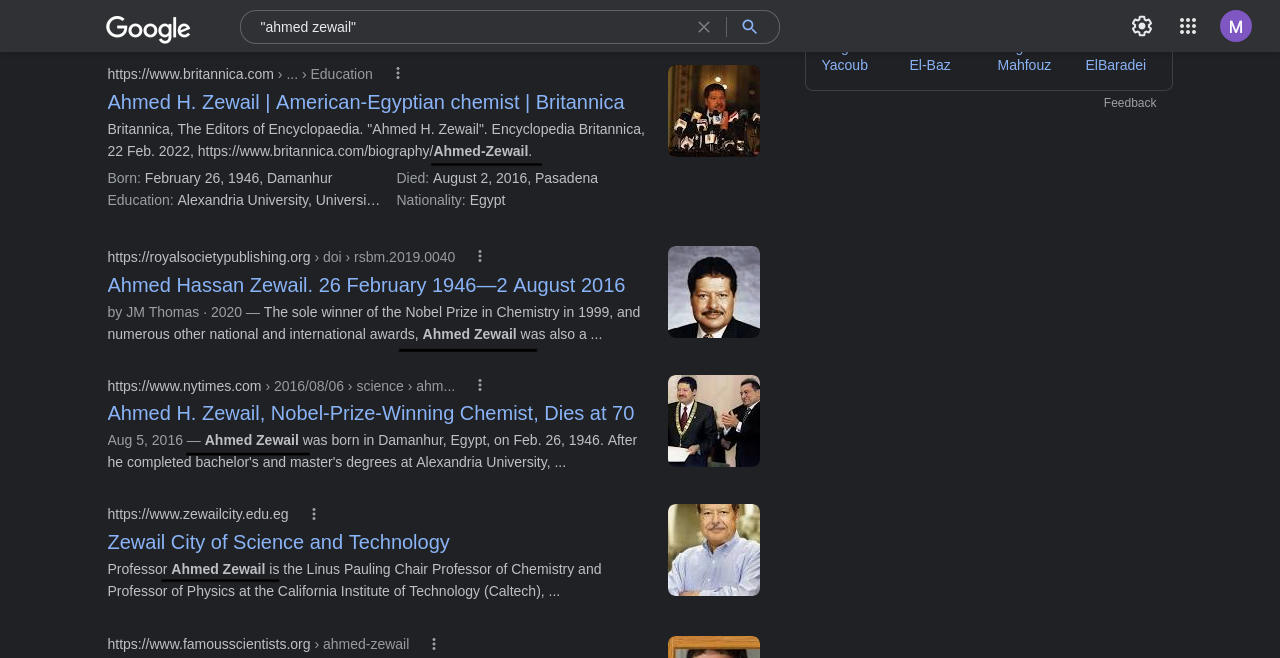Open the account avatar M
The height and width of the screenshot is (658, 1280).
[1236, 26]
